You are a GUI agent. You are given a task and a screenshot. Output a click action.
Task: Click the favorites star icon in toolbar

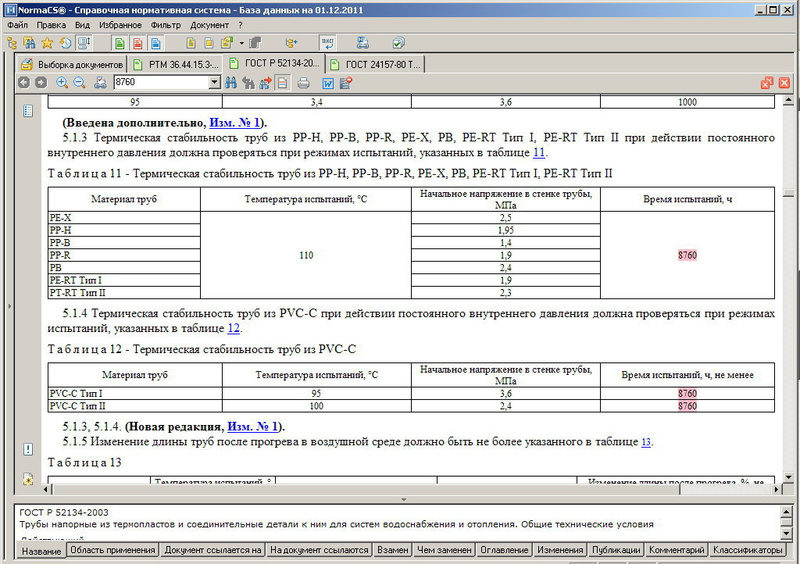[46, 43]
